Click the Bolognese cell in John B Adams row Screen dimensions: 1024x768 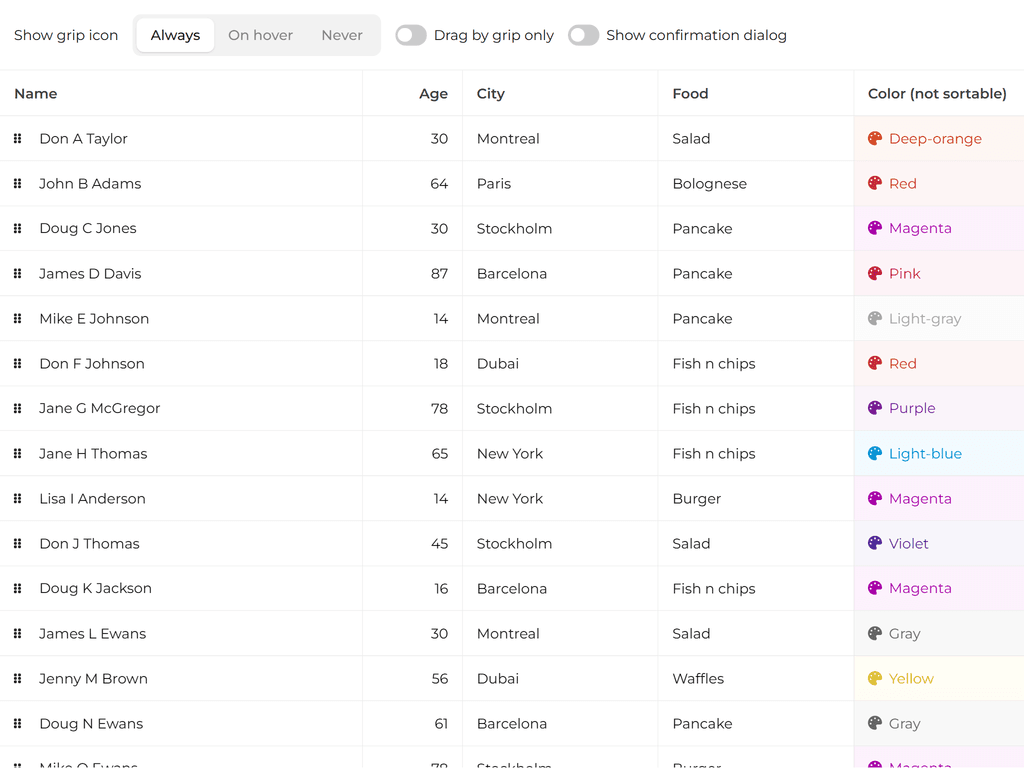(x=709, y=184)
